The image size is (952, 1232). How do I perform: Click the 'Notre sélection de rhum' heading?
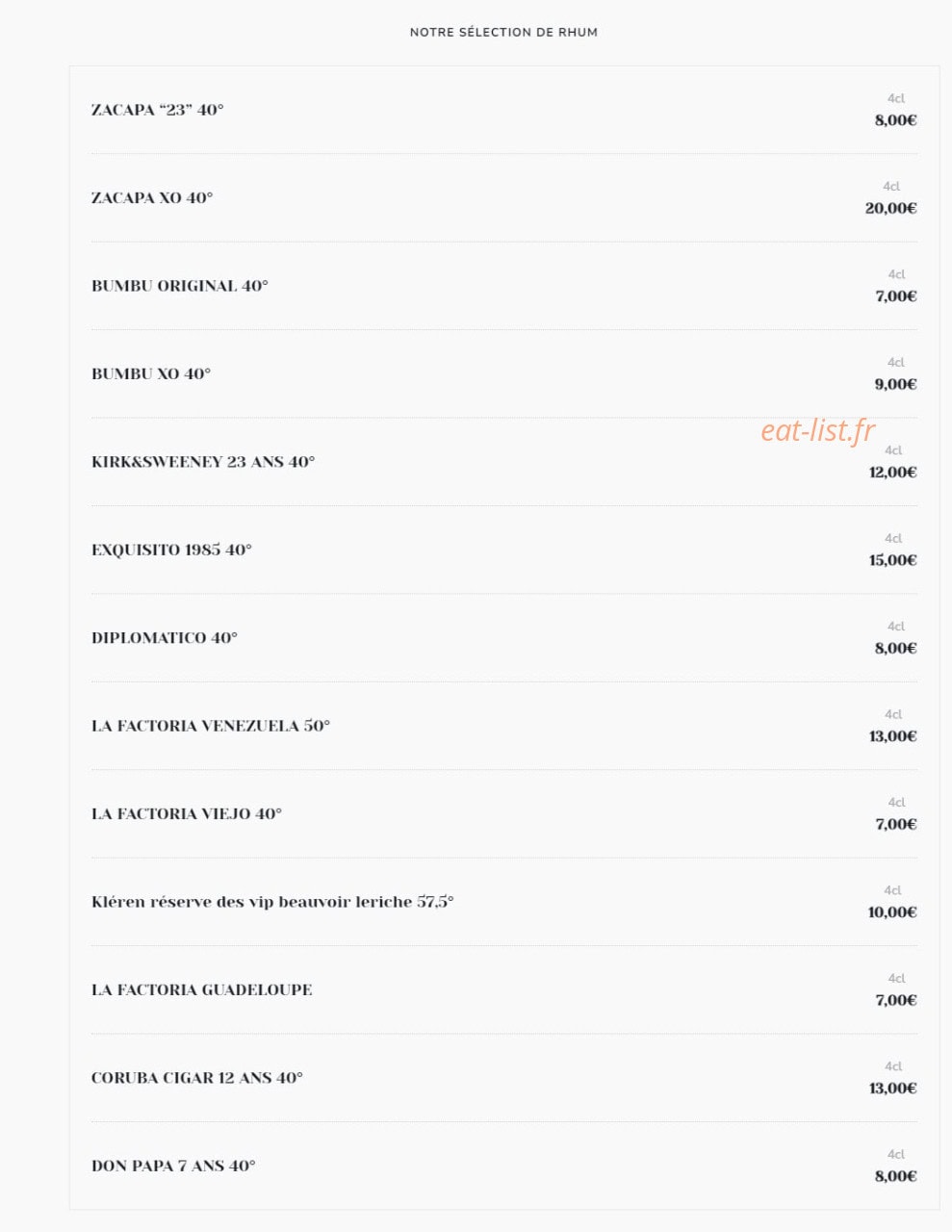[x=503, y=32]
